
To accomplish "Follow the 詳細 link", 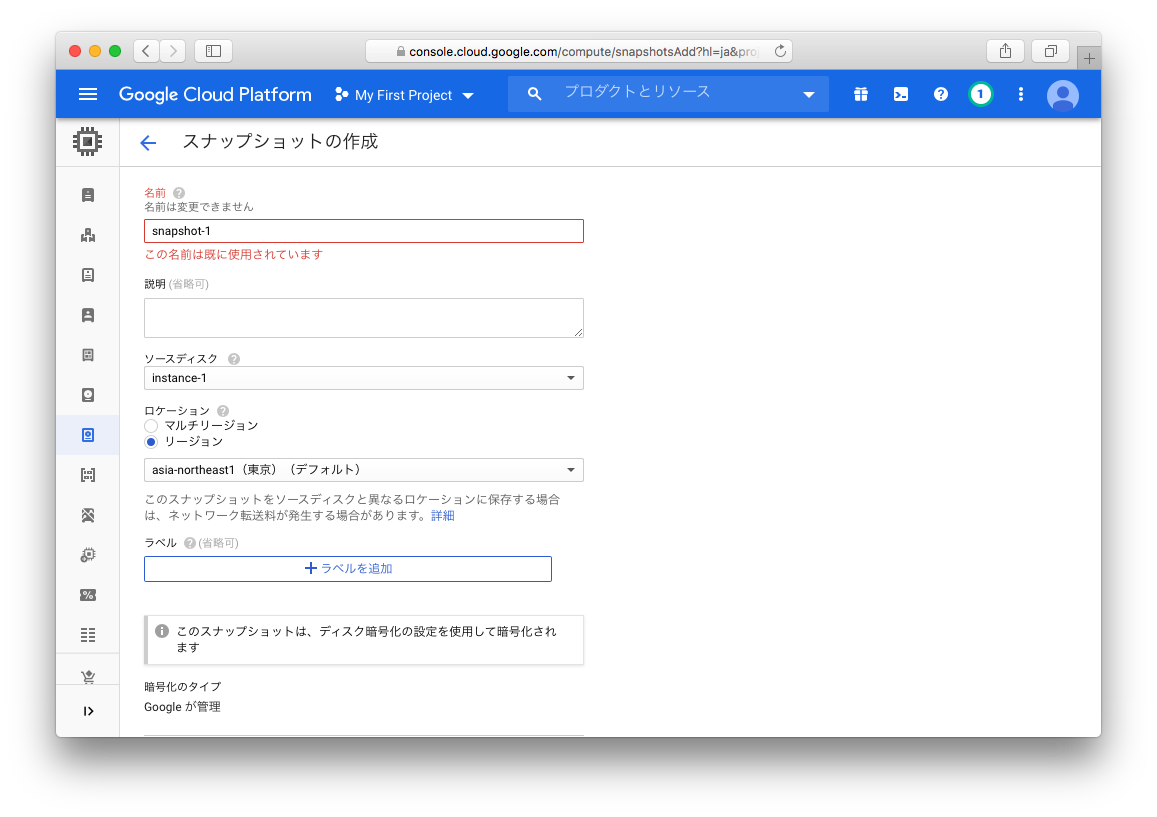I will click(442, 515).
